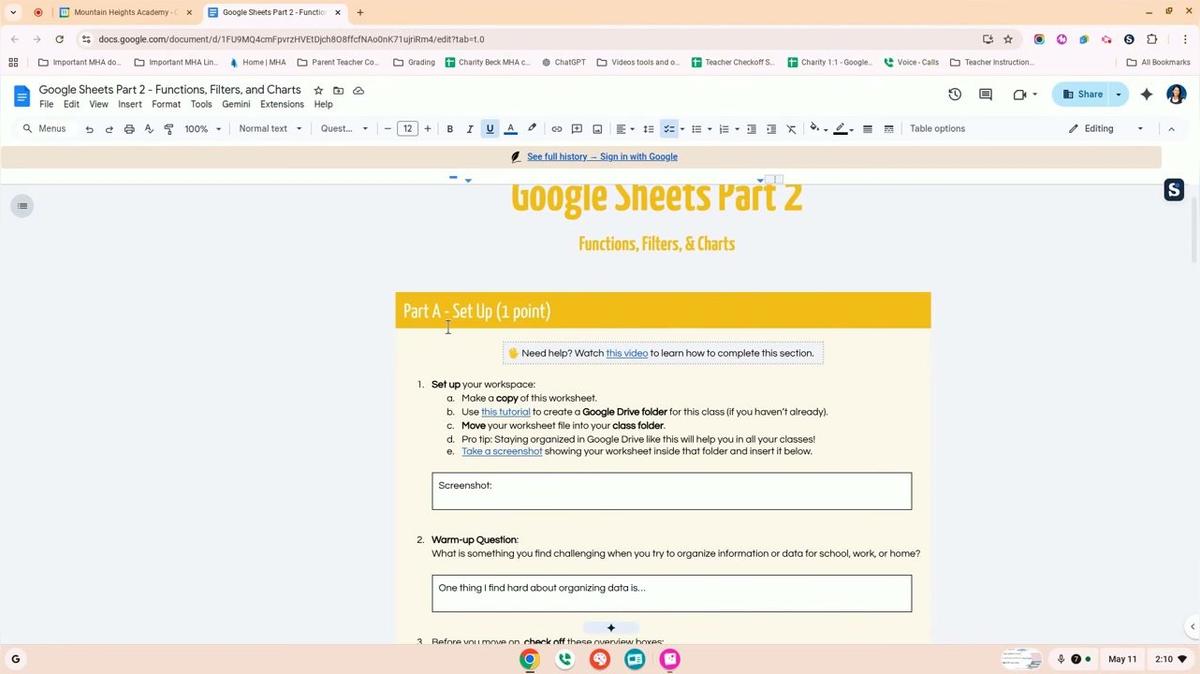The width and height of the screenshot is (1200, 674).
Task: Open the Extensions menu
Action: 282,104
